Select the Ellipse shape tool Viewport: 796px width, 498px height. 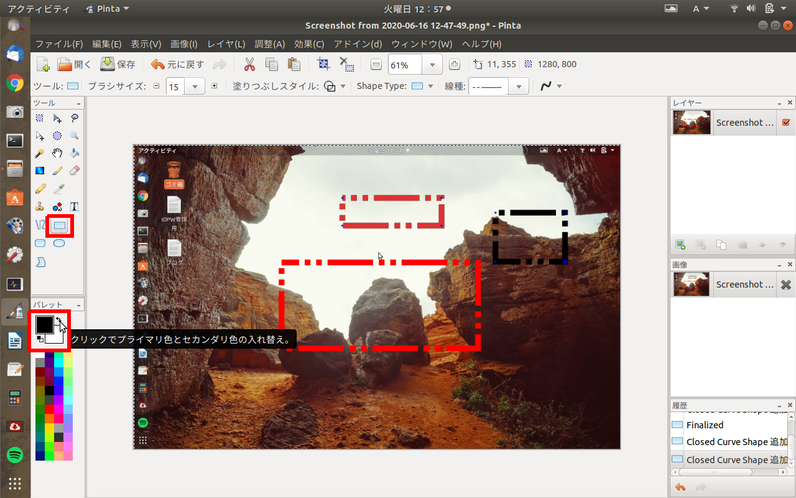[59, 244]
